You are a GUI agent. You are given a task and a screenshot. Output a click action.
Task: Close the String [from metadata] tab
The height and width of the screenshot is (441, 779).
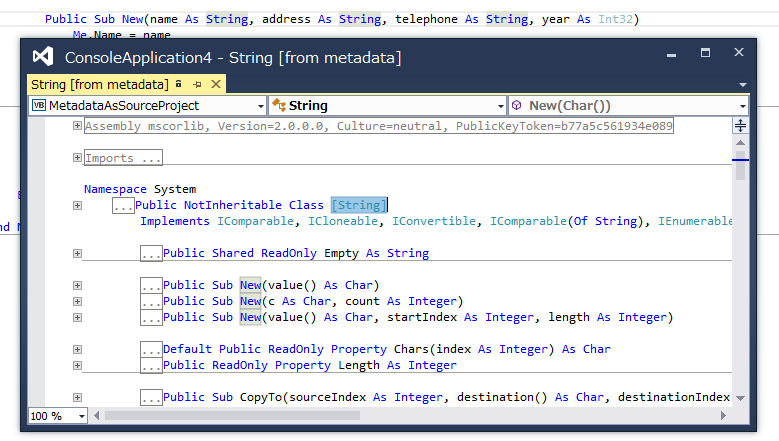click(x=216, y=84)
